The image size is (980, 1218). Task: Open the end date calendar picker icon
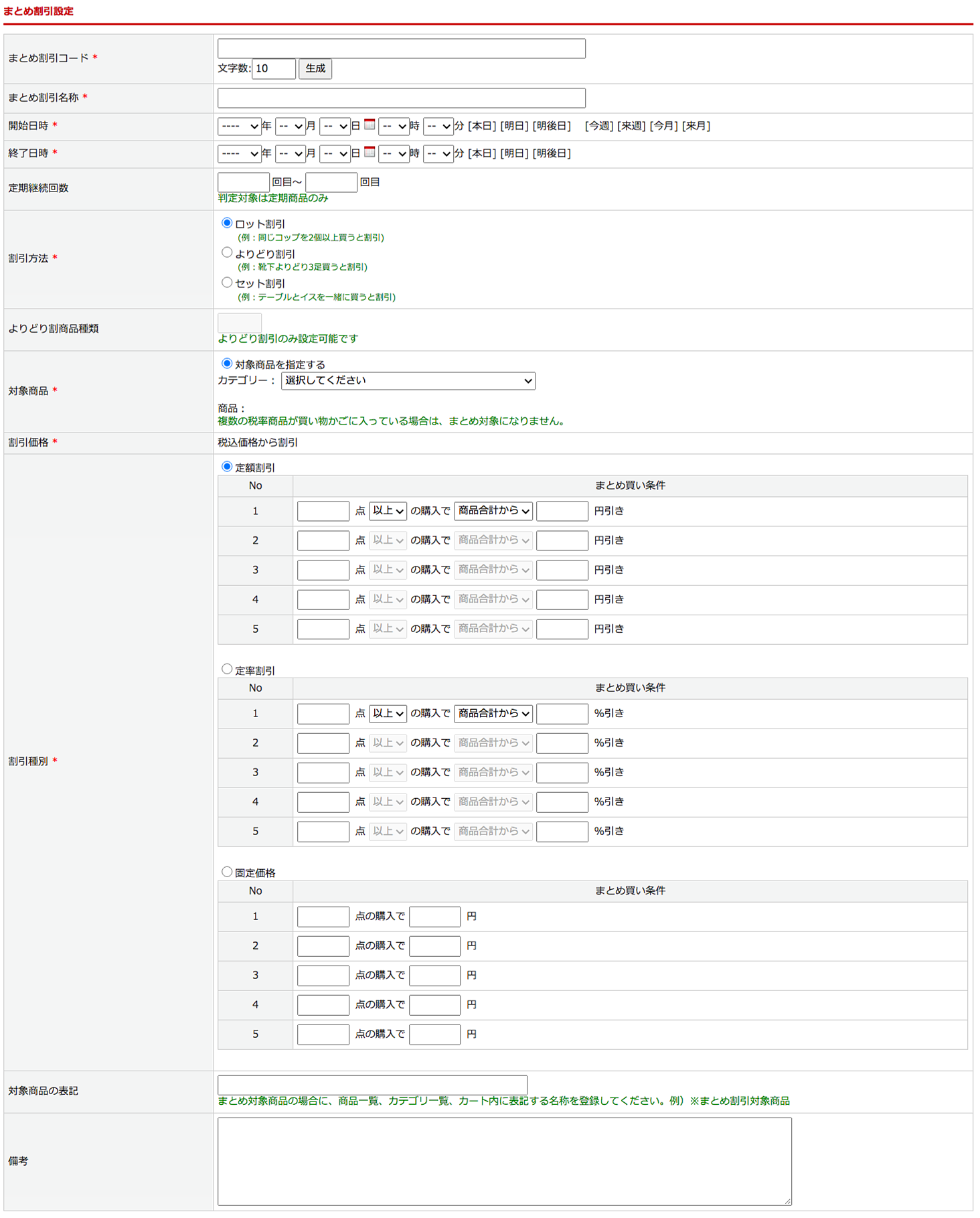[369, 152]
